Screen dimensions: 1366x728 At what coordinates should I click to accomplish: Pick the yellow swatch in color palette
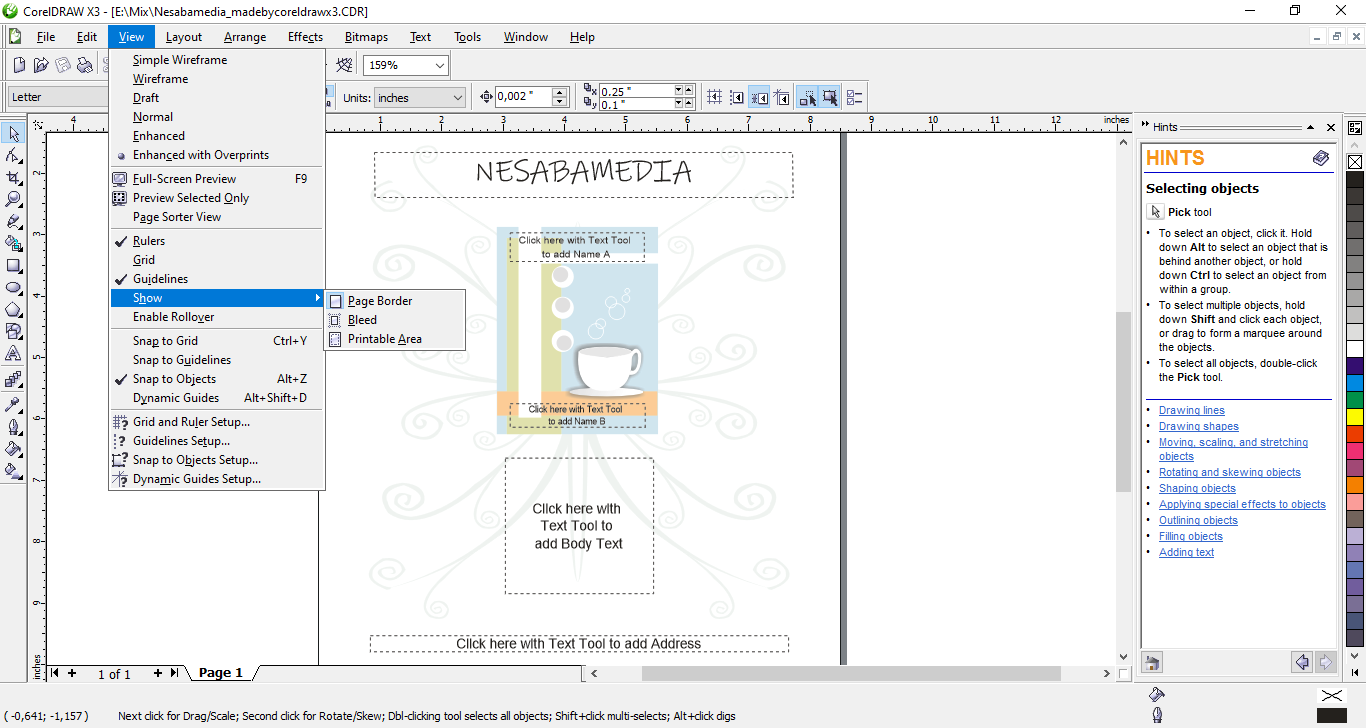(x=1355, y=416)
